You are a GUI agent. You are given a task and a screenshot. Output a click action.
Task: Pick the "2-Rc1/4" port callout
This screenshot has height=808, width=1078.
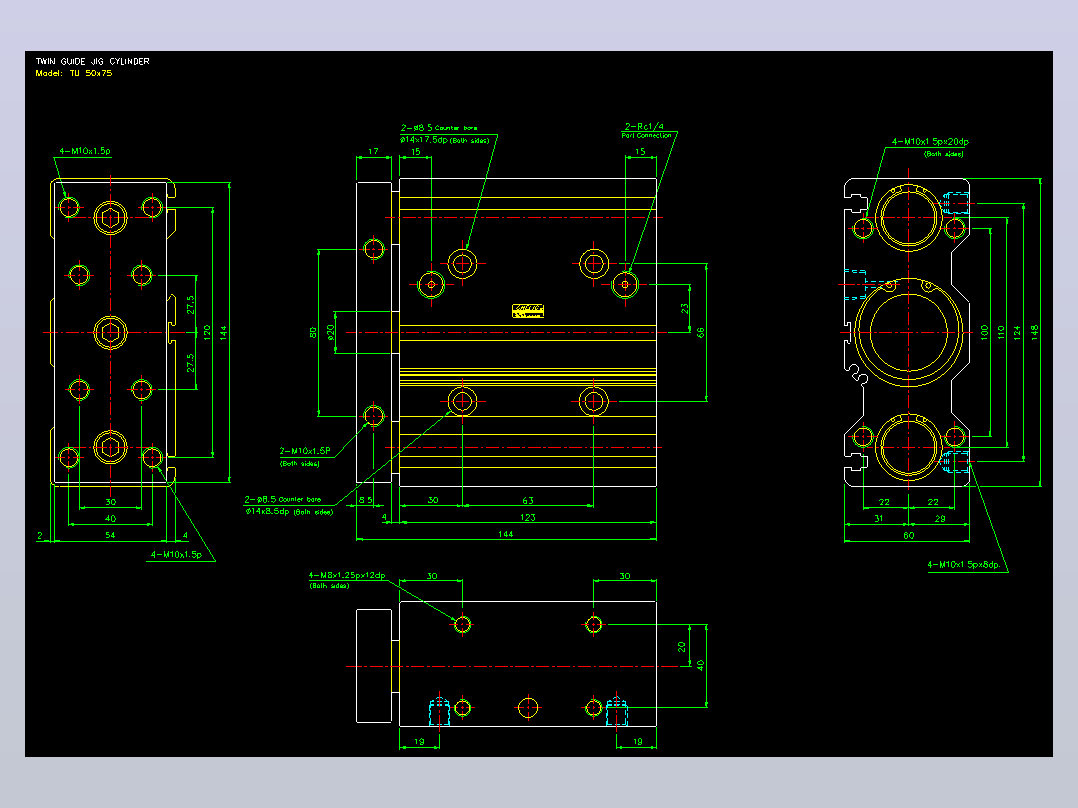(644, 127)
